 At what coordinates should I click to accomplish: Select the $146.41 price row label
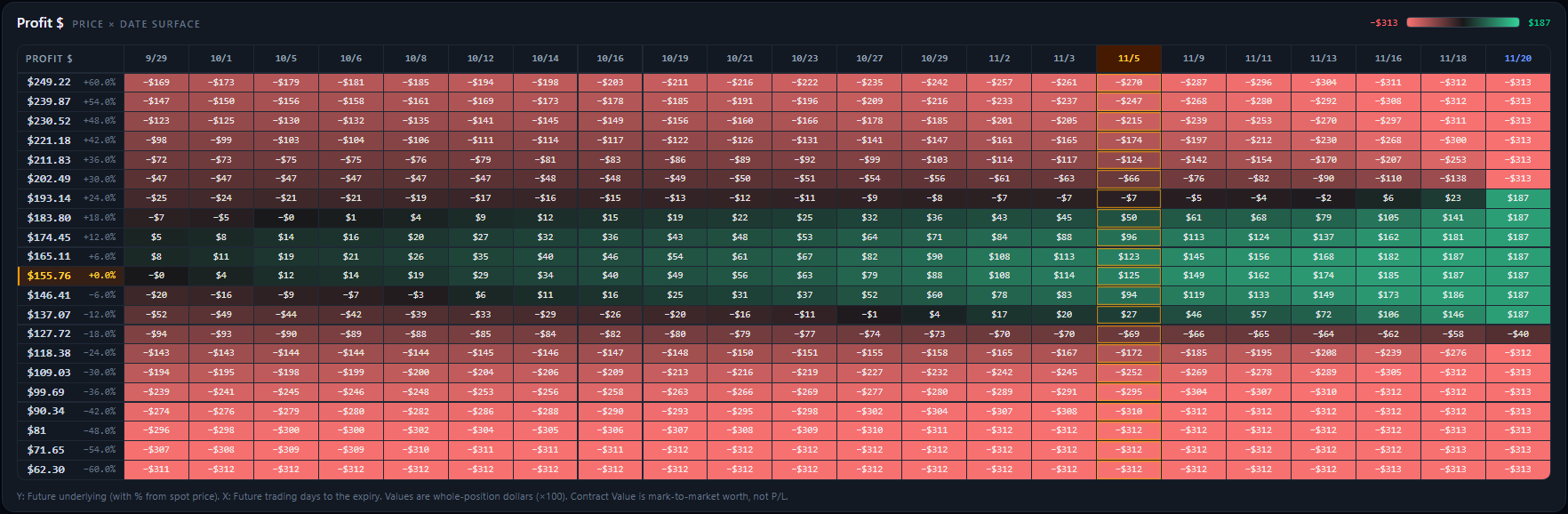click(71, 295)
